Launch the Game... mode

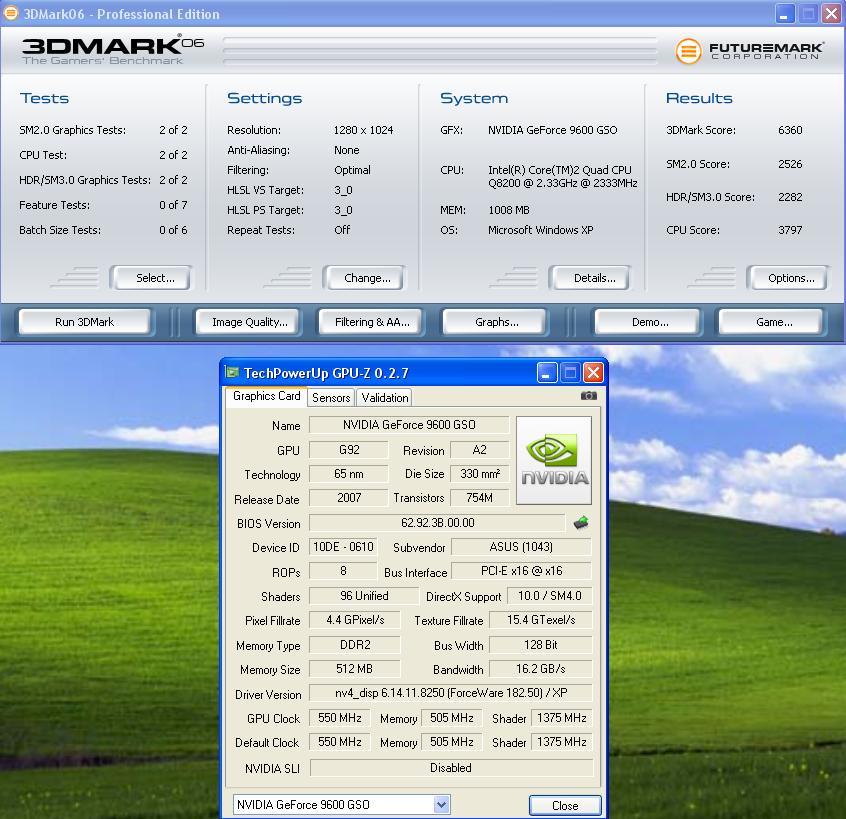772,322
